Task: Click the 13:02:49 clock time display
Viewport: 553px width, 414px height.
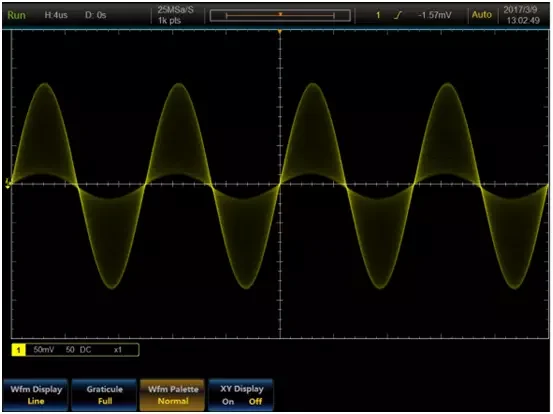Action: click(x=523, y=20)
